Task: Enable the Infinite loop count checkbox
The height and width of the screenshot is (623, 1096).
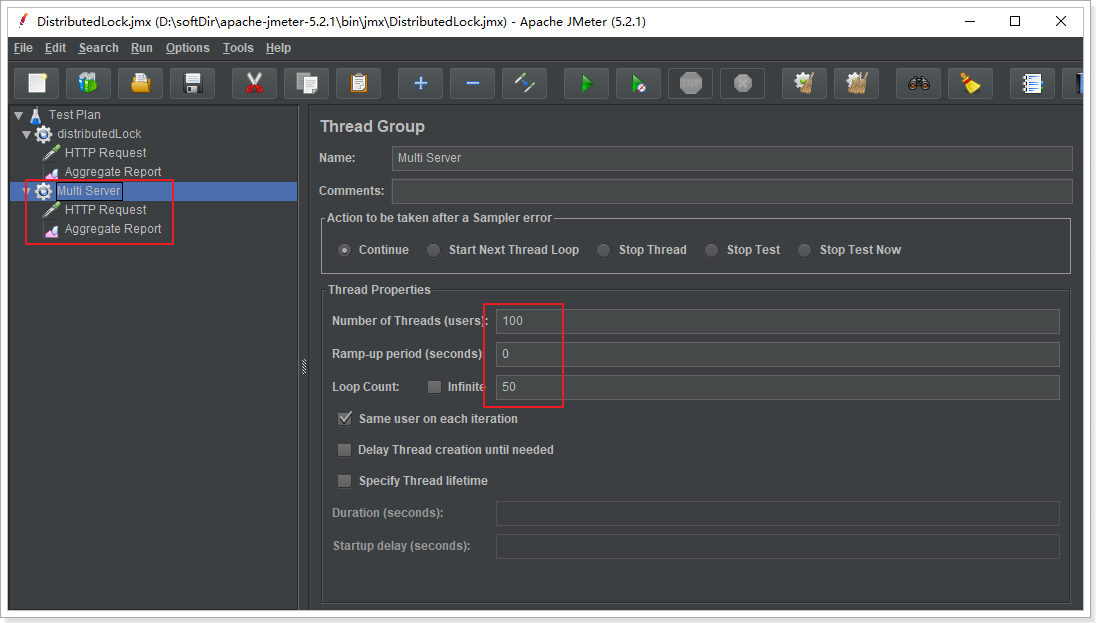Action: coord(434,387)
